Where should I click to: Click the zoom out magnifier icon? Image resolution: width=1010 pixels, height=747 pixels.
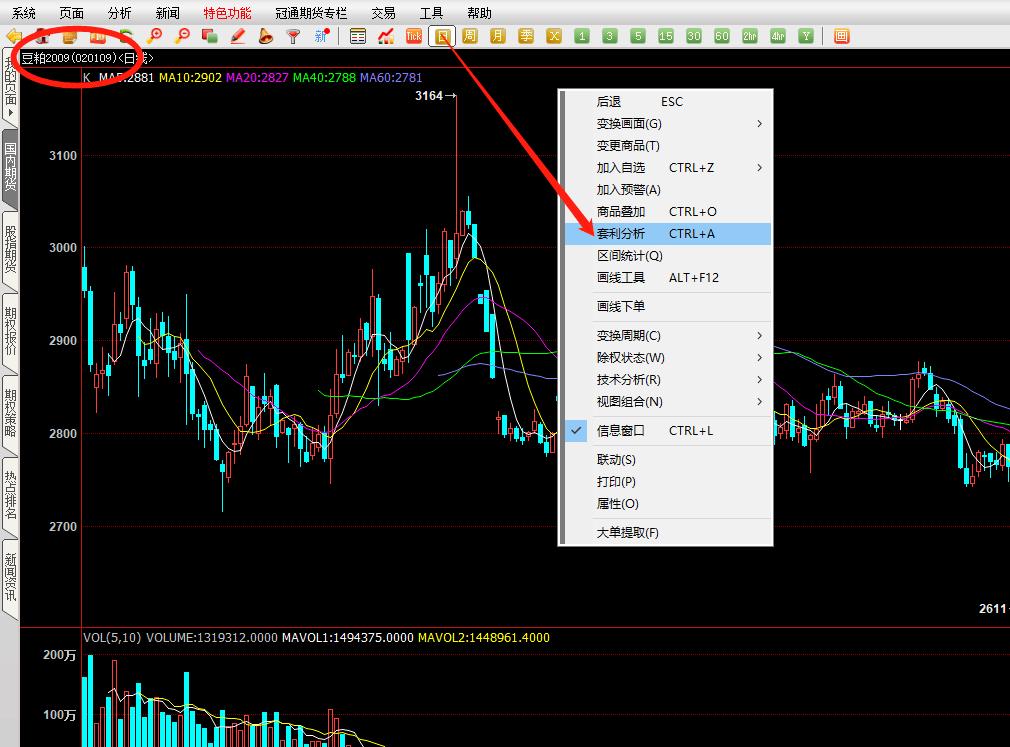point(182,36)
